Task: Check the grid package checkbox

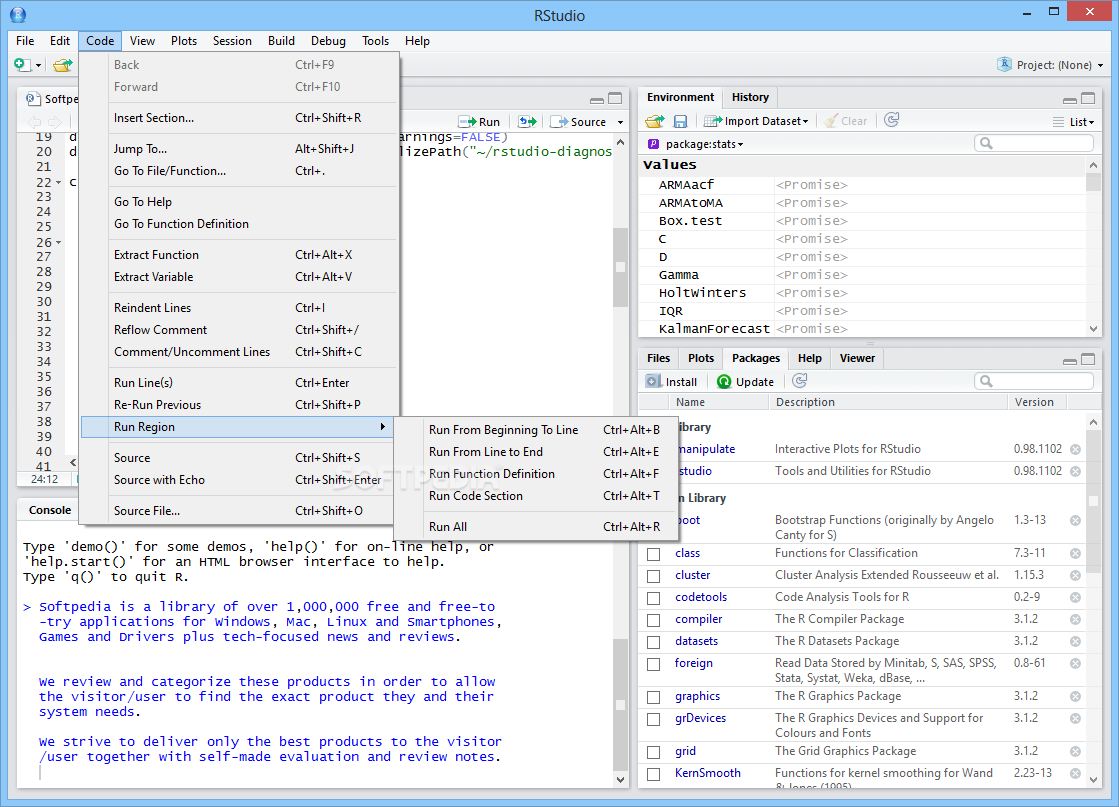Action: point(654,753)
